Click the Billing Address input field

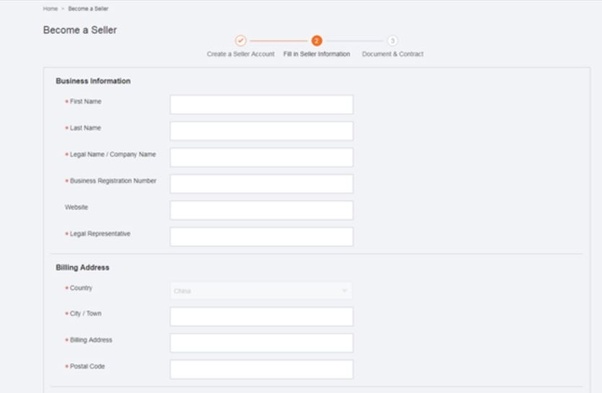(x=261, y=343)
